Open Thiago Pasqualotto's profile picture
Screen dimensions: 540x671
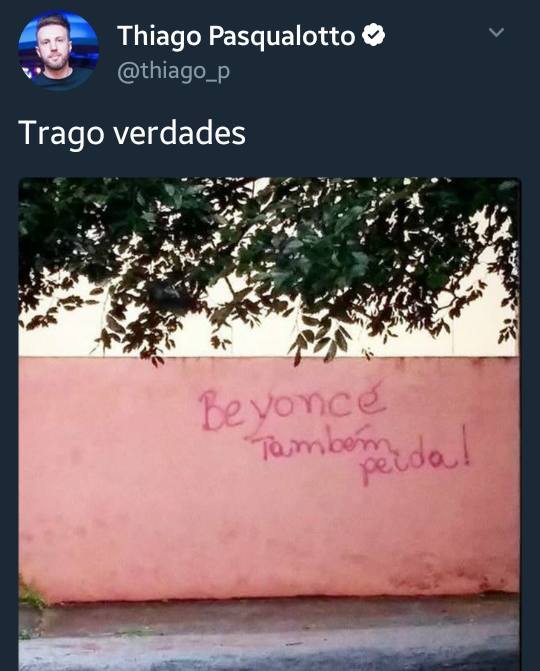point(59,50)
